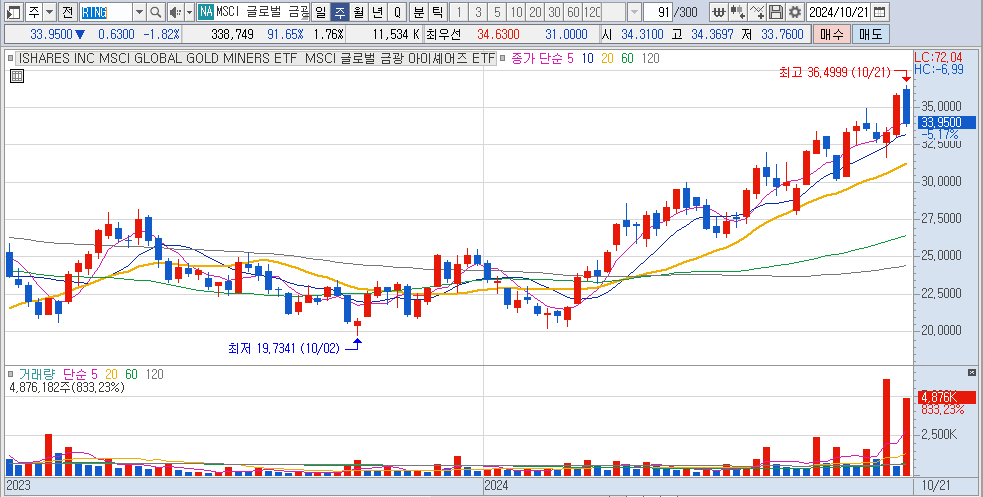This screenshot has width=983, height=497.
Task: Open chart settings with the gear icon
Action: pos(795,11)
